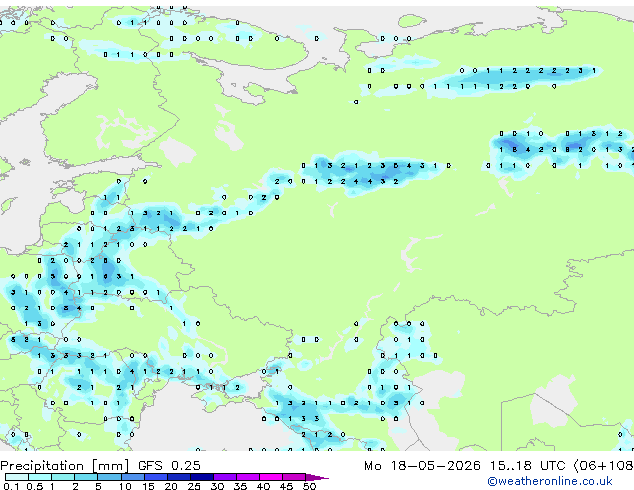Click the "Precipitation [mm]" title text
The width and height of the screenshot is (634, 490).
[65, 466]
